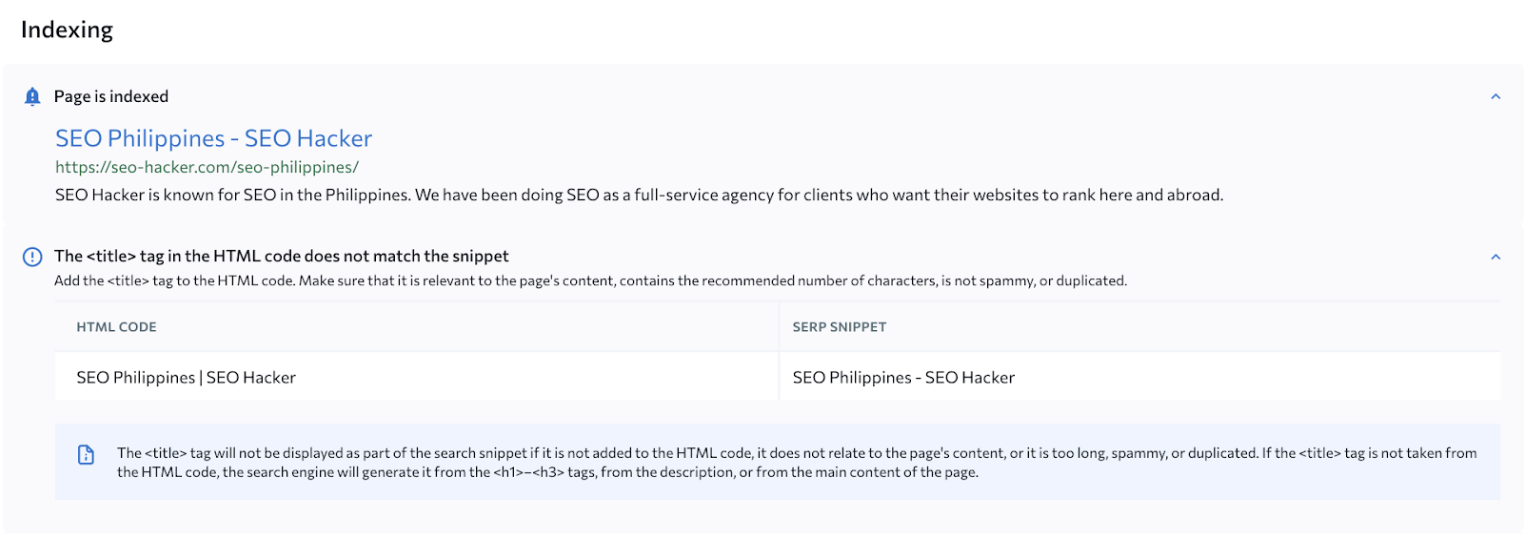Open the seo-hacker.com/seo-philippines URL link
This screenshot has height=534, width=1524.
coord(207,167)
